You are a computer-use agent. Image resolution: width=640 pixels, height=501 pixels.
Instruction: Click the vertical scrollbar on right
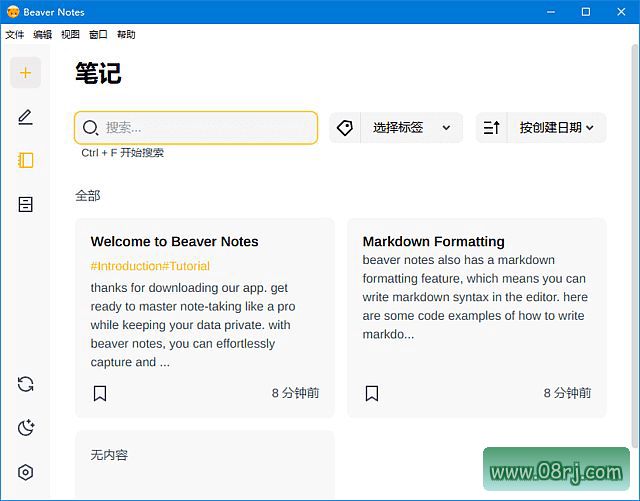634,245
